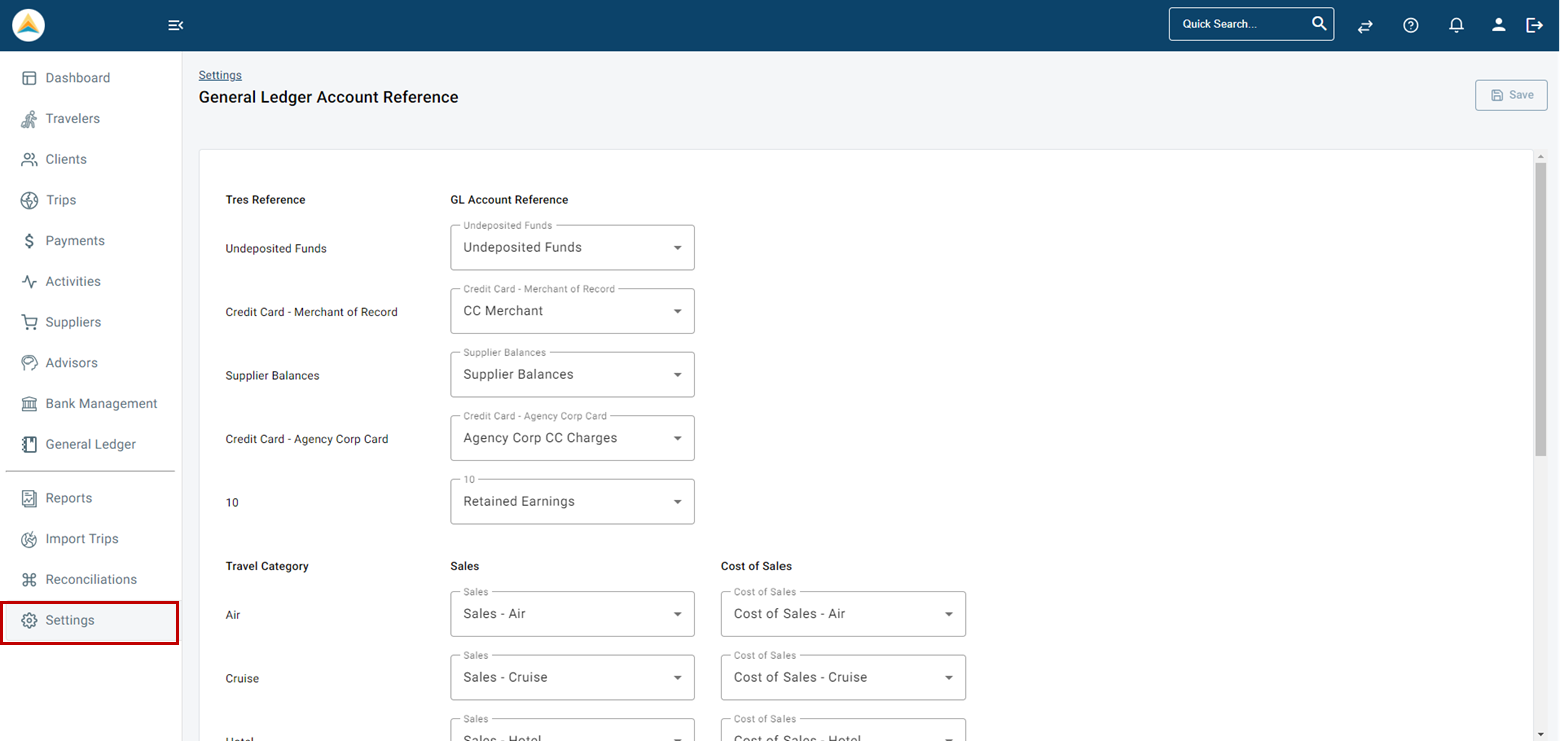Select Bank Management in the sidebar
The height and width of the screenshot is (741, 1560).
[x=101, y=403]
